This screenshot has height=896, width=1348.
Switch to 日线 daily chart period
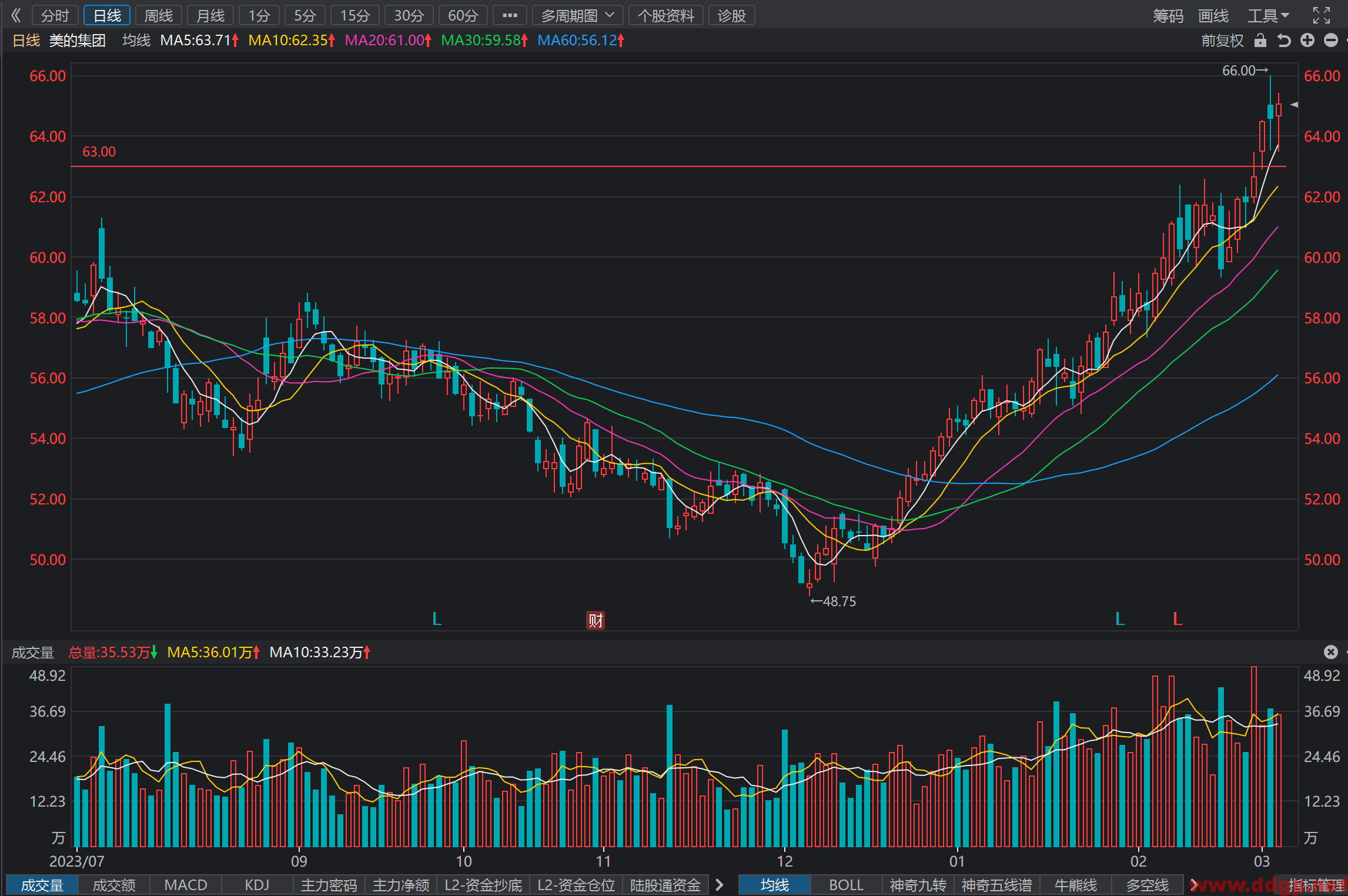(x=107, y=15)
